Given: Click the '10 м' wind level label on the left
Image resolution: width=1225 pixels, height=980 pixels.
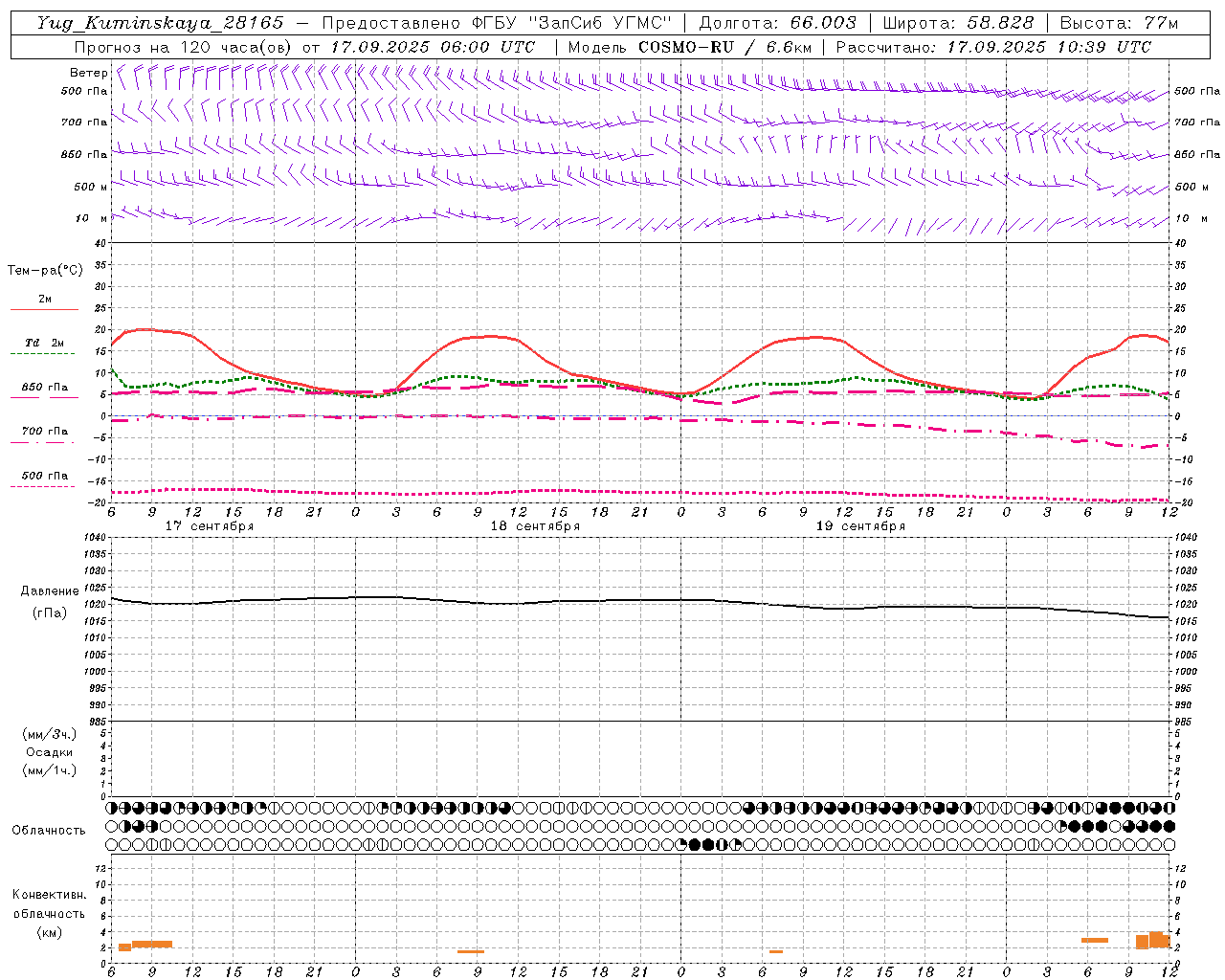Looking at the screenshot, I should (92, 218).
